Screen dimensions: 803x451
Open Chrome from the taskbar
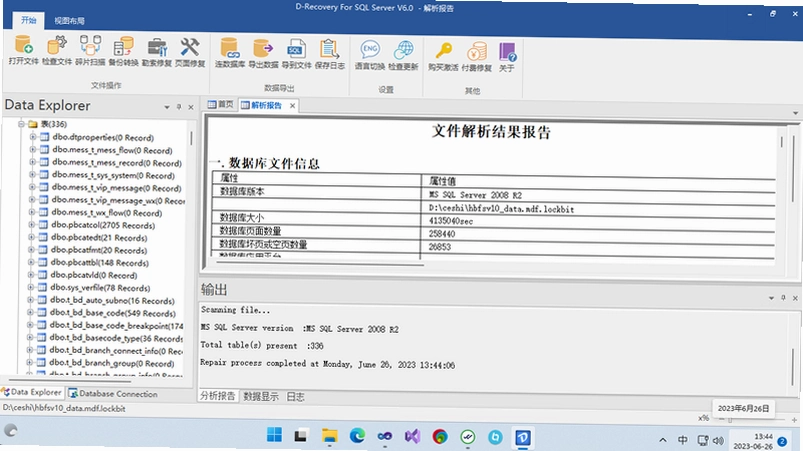[439, 437]
